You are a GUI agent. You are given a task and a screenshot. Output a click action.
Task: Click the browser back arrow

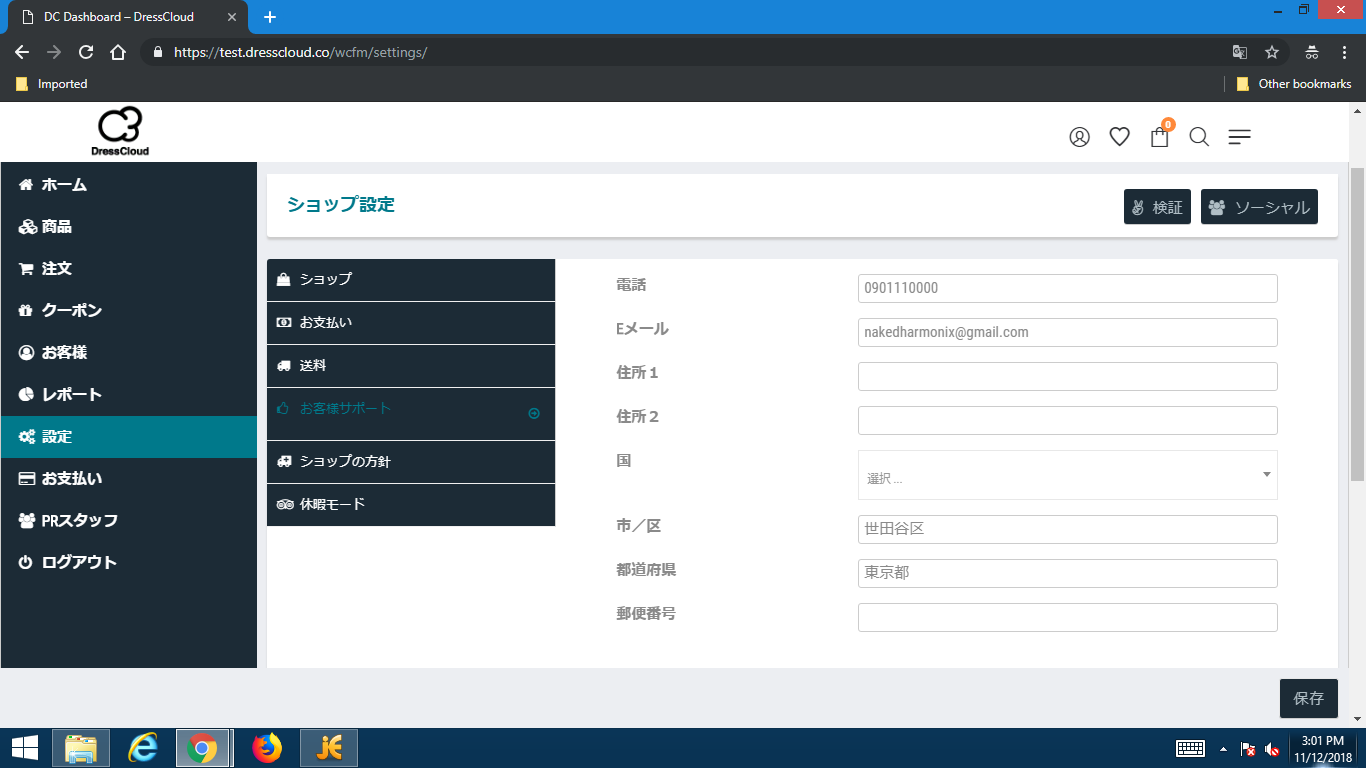point(22,52)
